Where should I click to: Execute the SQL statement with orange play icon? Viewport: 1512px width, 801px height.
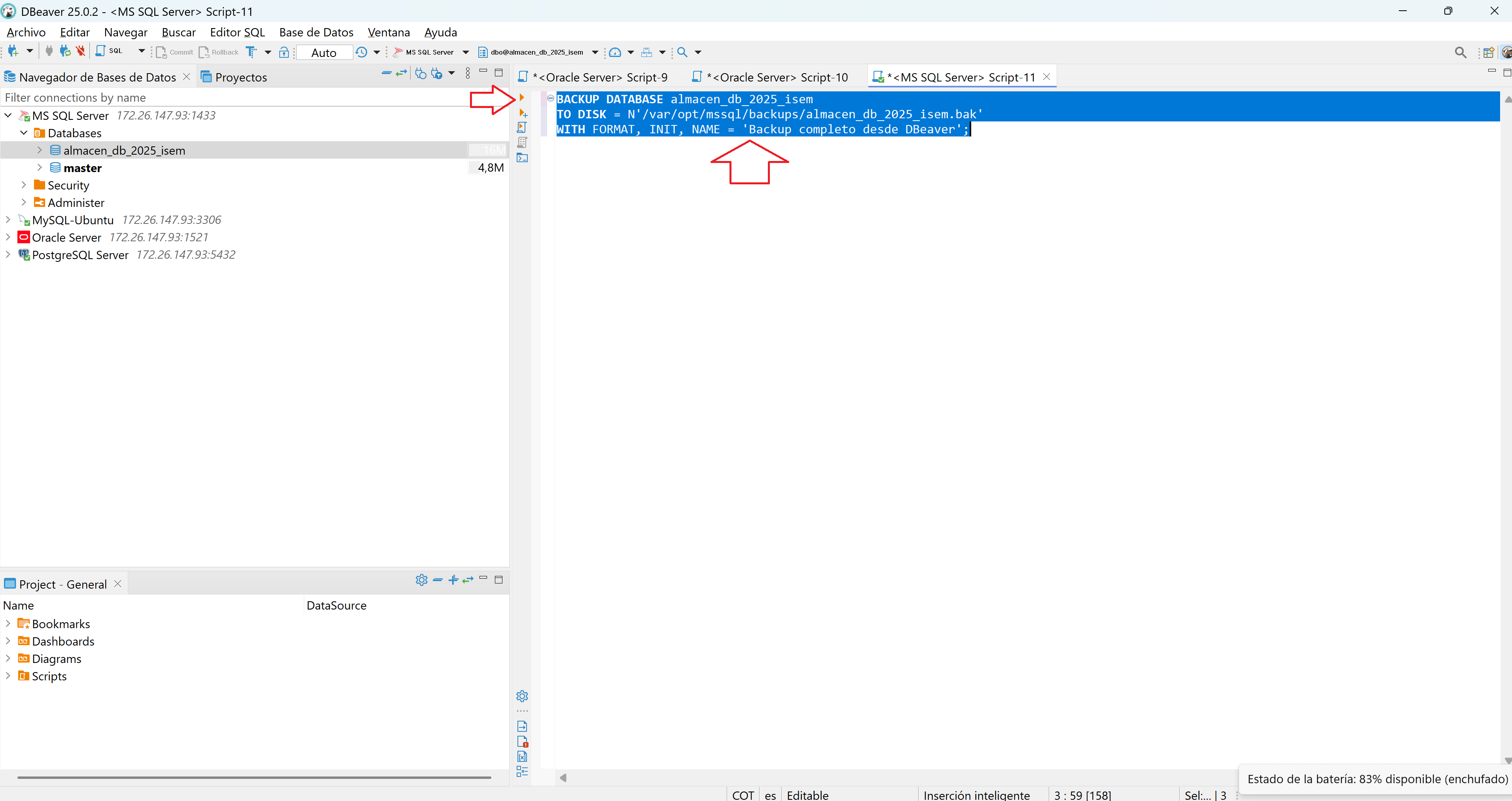click(521, 98)
